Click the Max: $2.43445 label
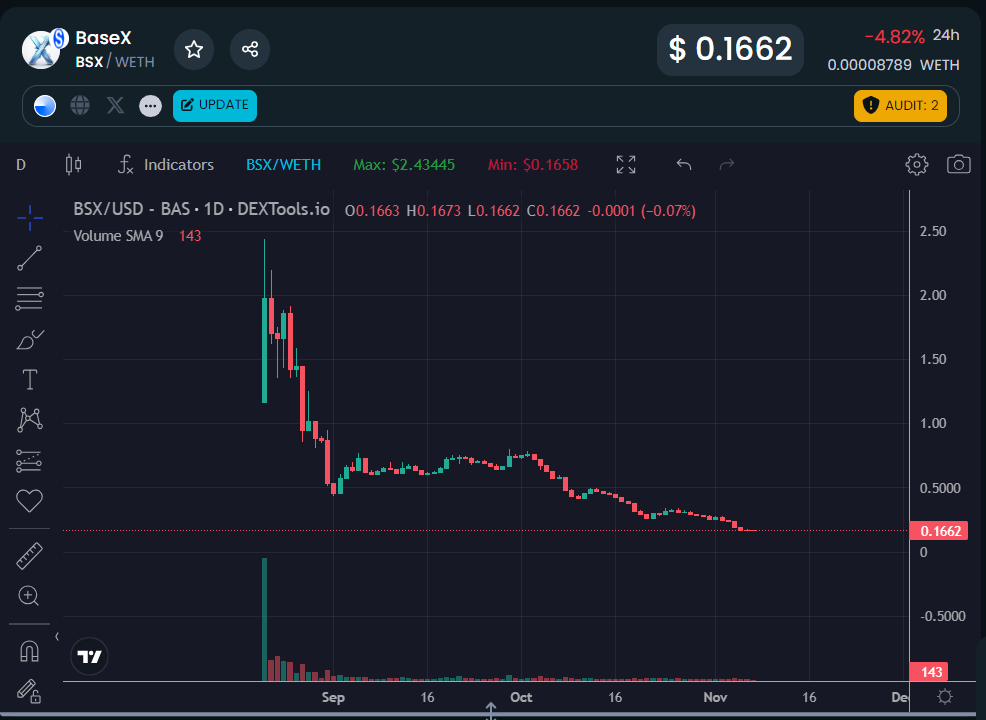The image size is (986, 720). 404,165
